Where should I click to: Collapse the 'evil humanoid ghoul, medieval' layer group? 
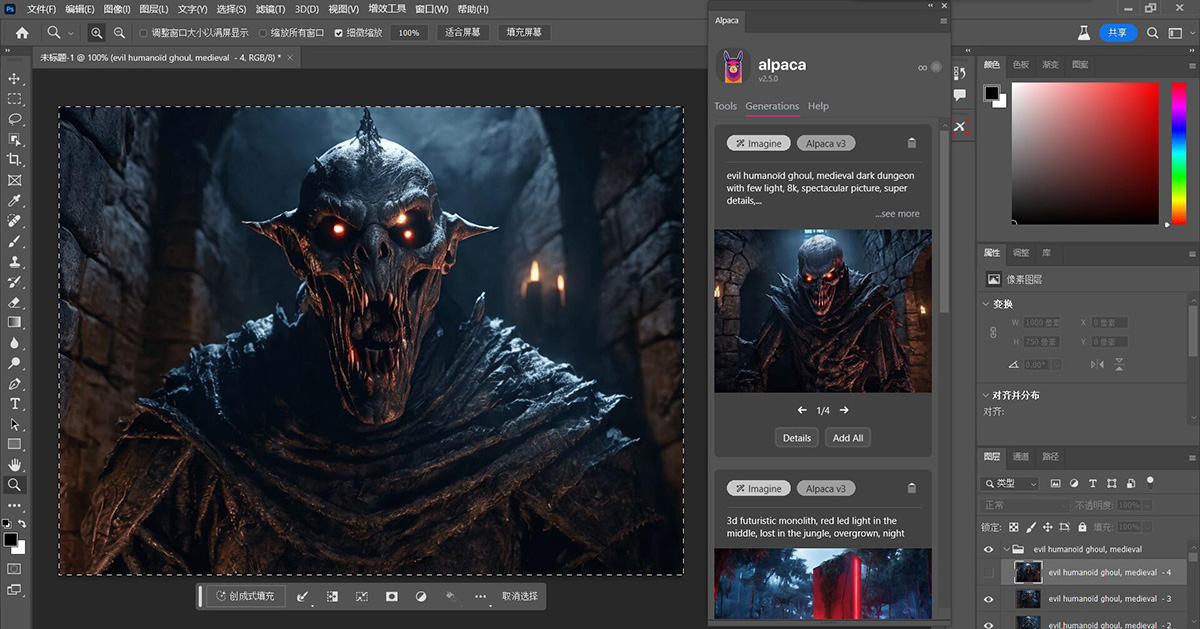(1006, 549)
